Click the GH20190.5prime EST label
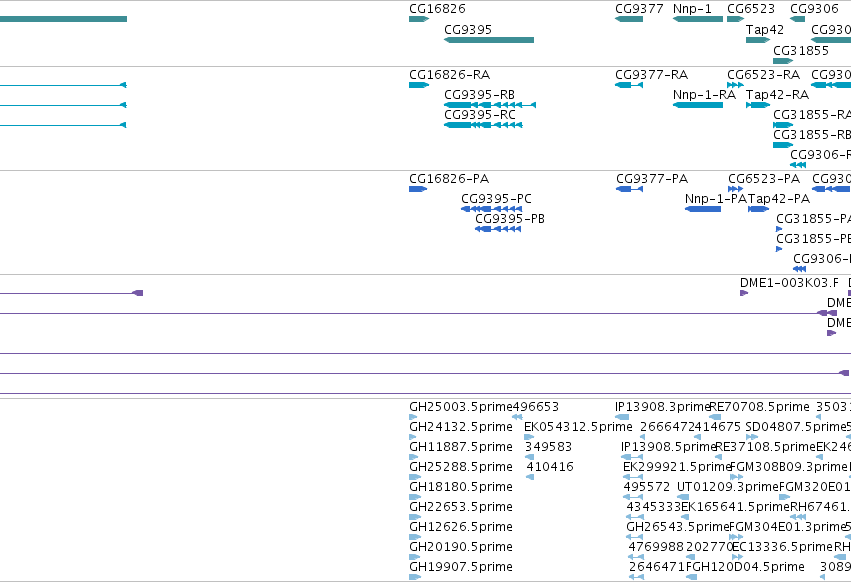This screenshot has width=851, height=582. coord(461,548)
